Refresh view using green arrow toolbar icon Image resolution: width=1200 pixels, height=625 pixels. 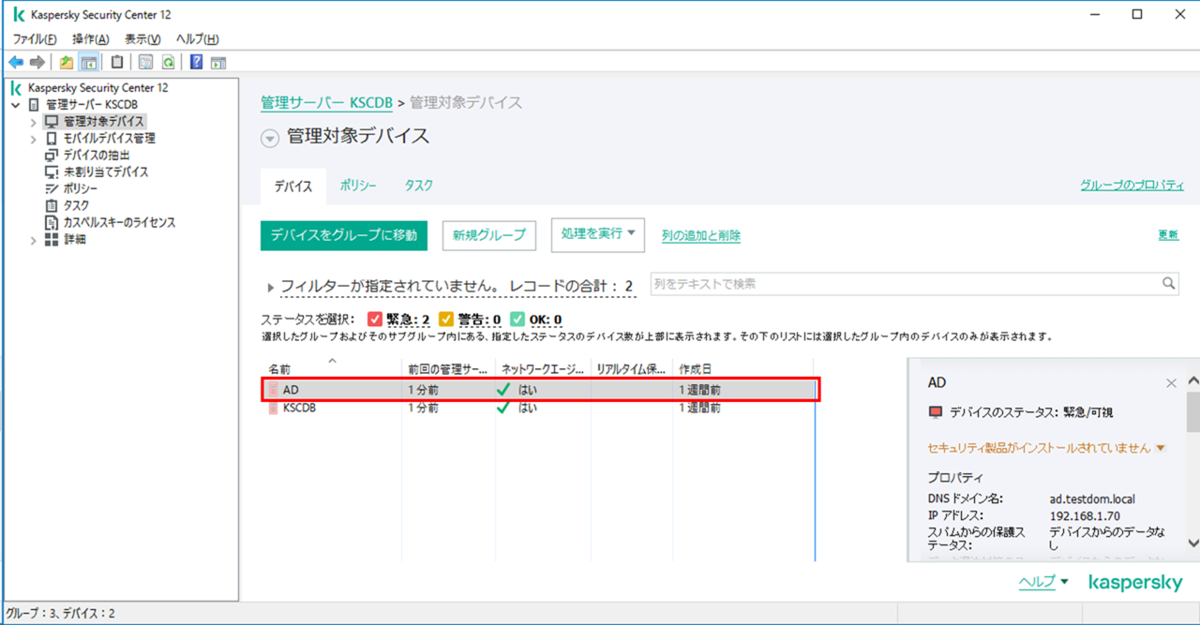pos(168,62)
